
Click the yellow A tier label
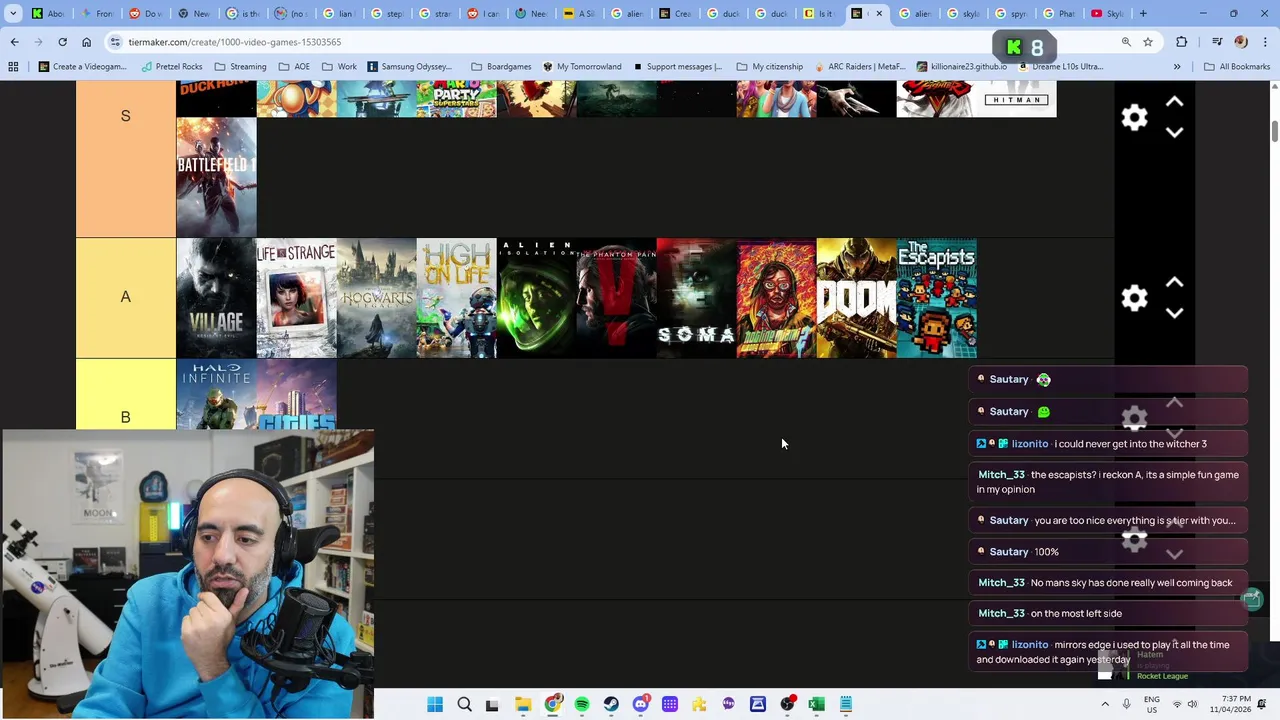click(x=125, y=297)
